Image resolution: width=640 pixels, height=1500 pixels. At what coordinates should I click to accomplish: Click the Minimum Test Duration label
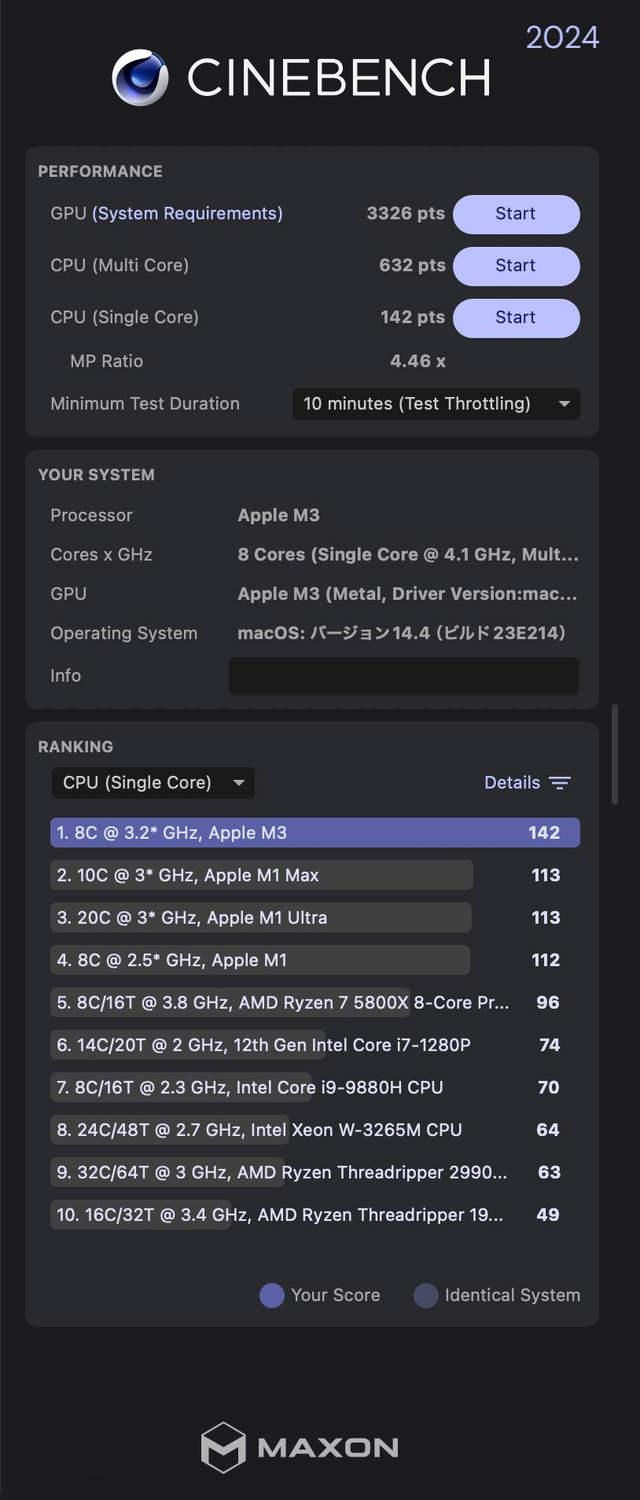[x=145, y=404]
